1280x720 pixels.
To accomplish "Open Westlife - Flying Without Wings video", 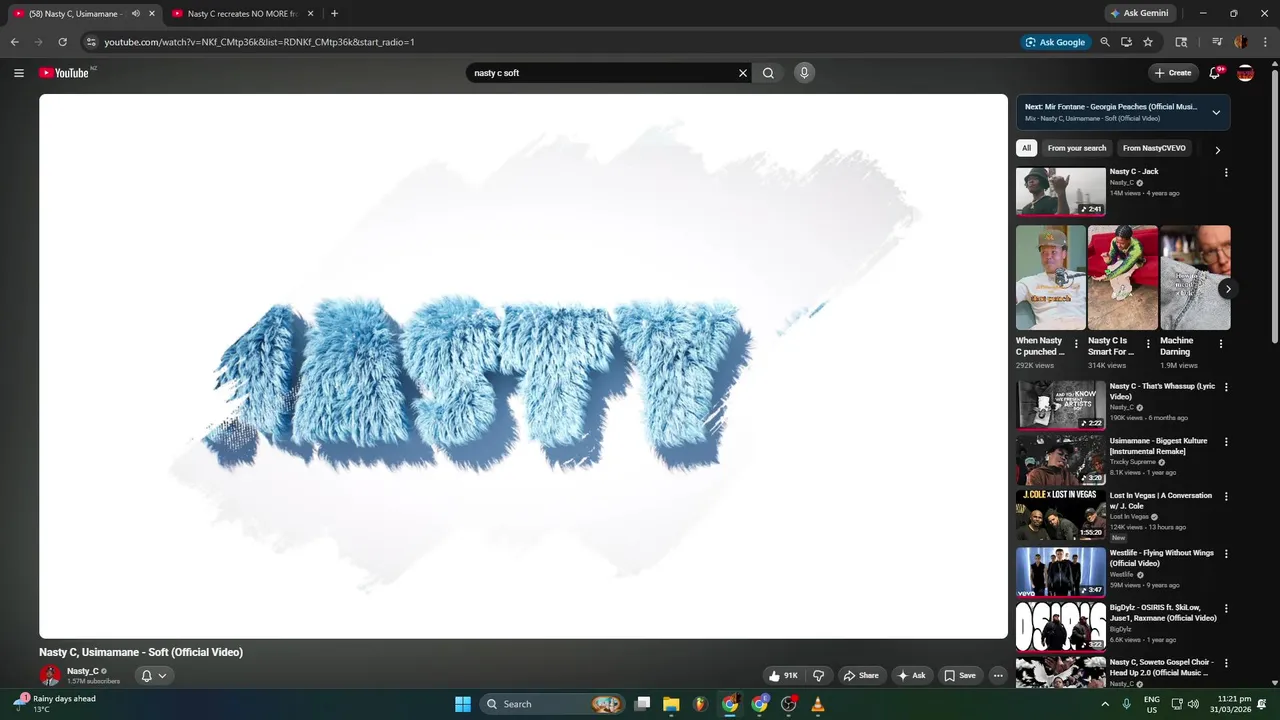I will coord(1162,558).
